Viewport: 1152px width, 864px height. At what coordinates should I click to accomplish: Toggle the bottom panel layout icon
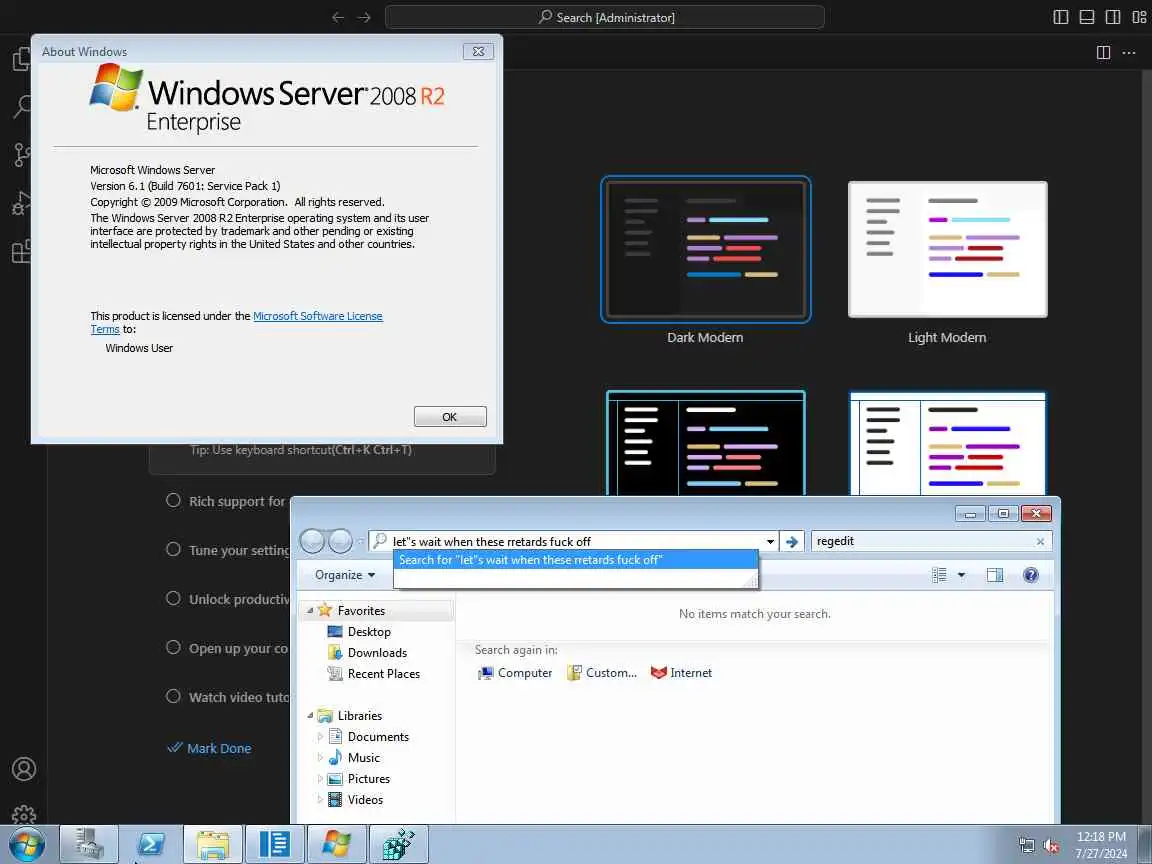(1087, 17)
